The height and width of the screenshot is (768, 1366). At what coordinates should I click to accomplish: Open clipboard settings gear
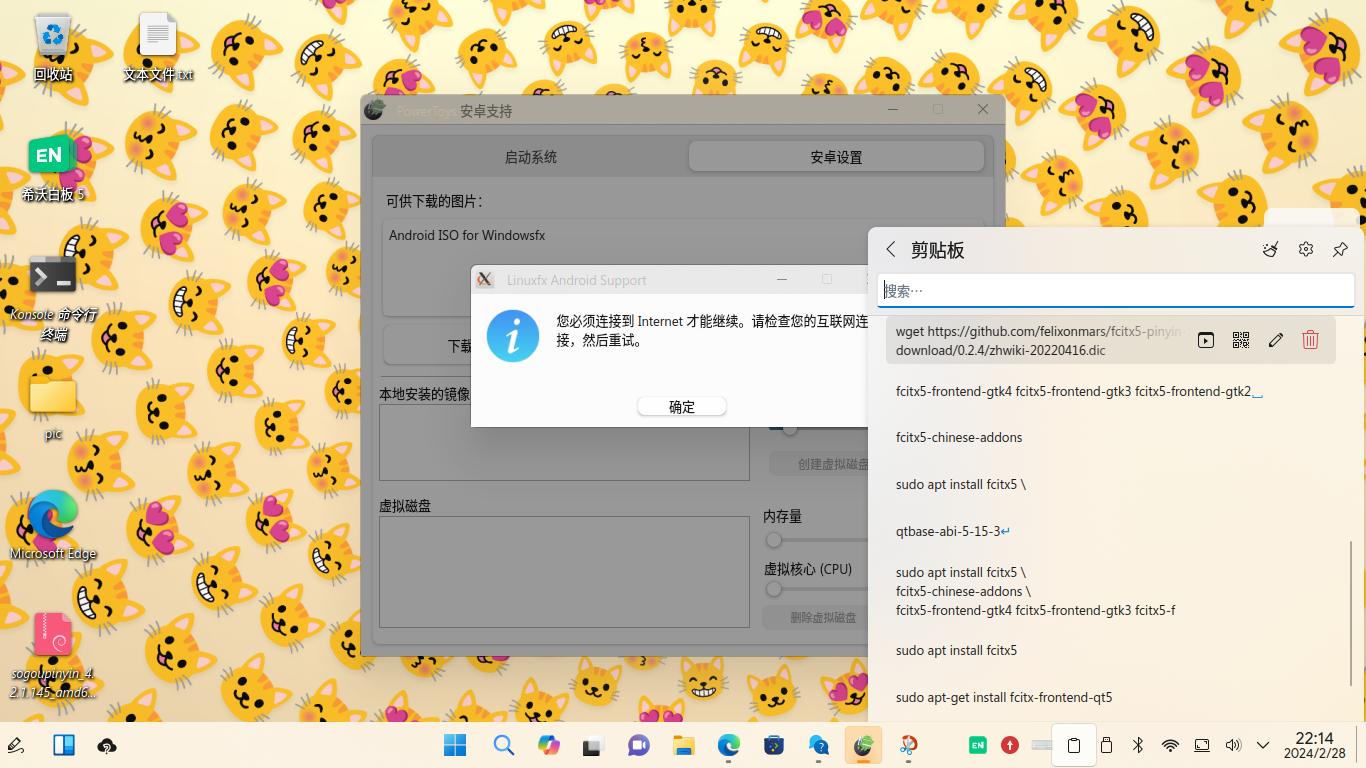(1306, 250)
